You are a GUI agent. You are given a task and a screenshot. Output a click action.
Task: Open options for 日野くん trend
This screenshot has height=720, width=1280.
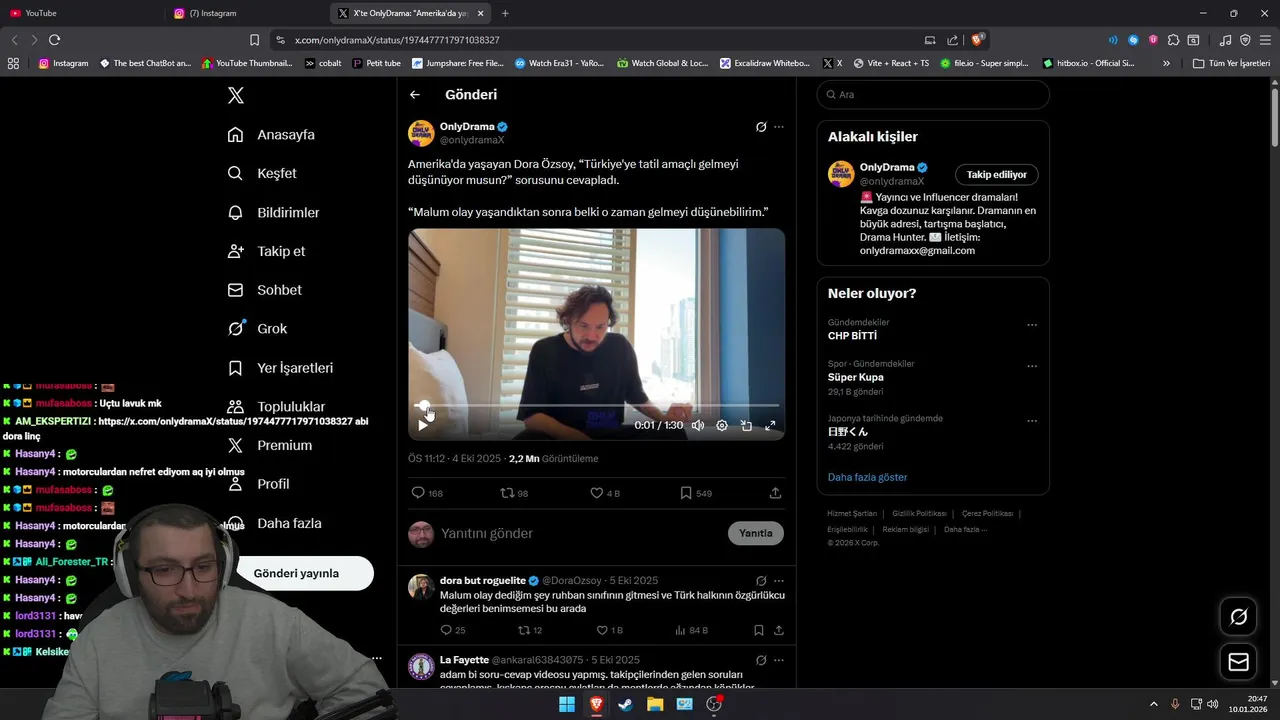(1032, 421)
